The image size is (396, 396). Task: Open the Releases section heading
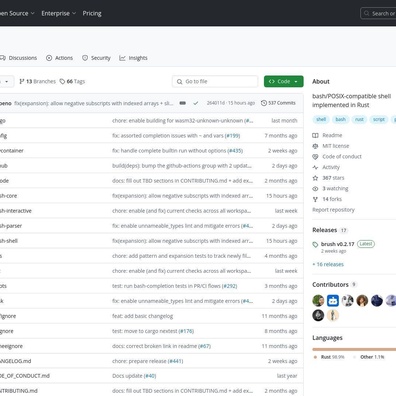324,230
